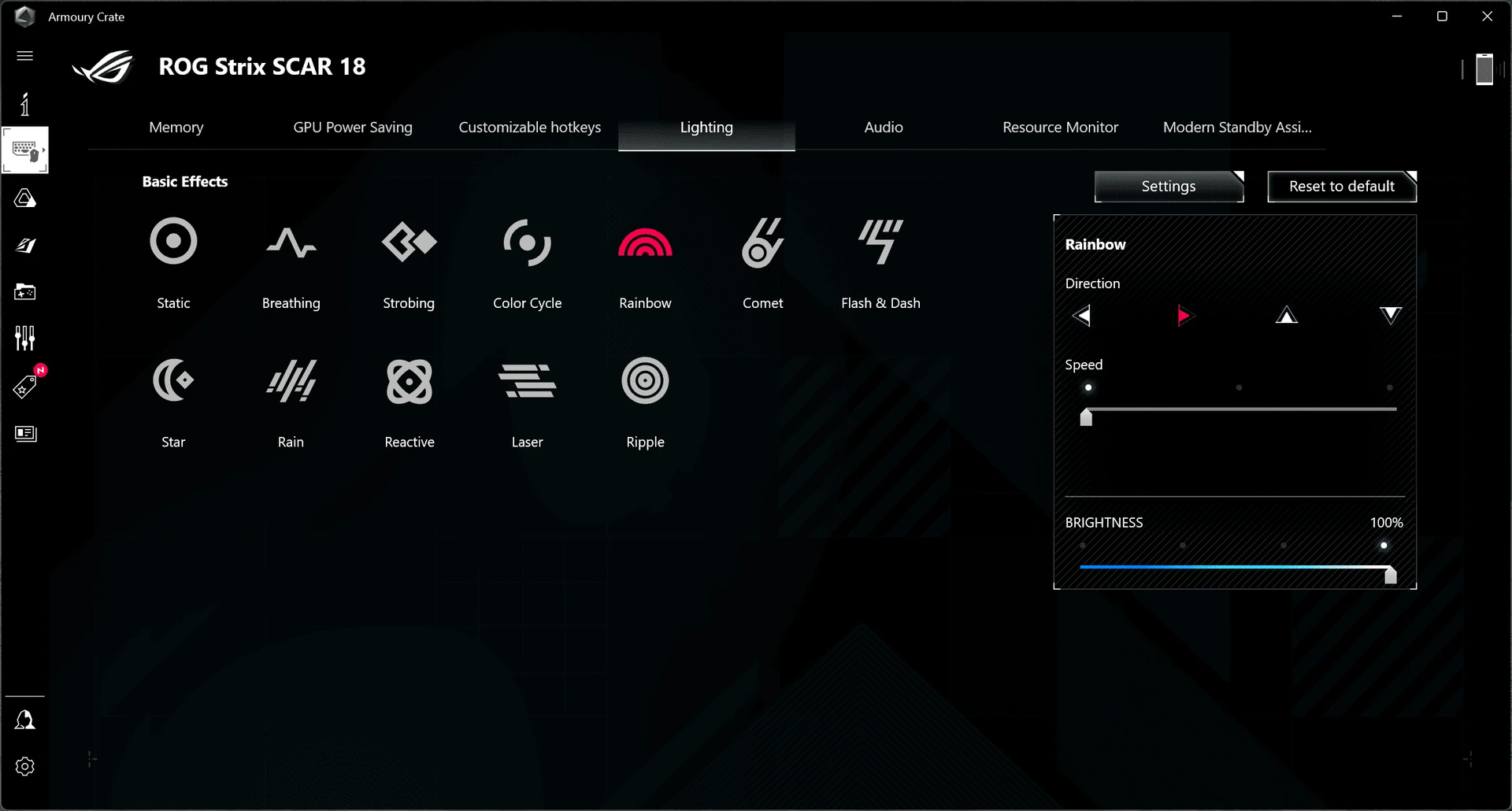
Task: Minimize the Armoury Crate window
Action: click(1397, 17)
